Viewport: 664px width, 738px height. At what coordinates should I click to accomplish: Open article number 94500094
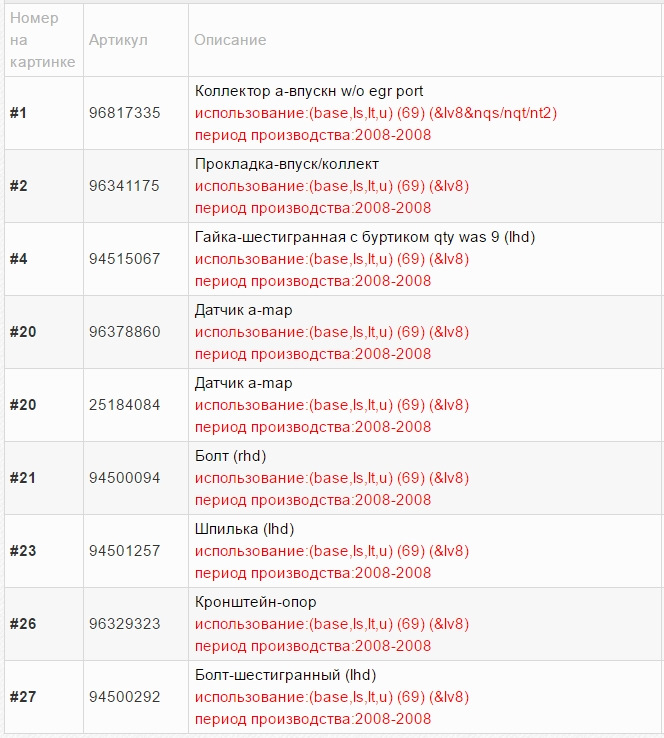tap(124, 478)
